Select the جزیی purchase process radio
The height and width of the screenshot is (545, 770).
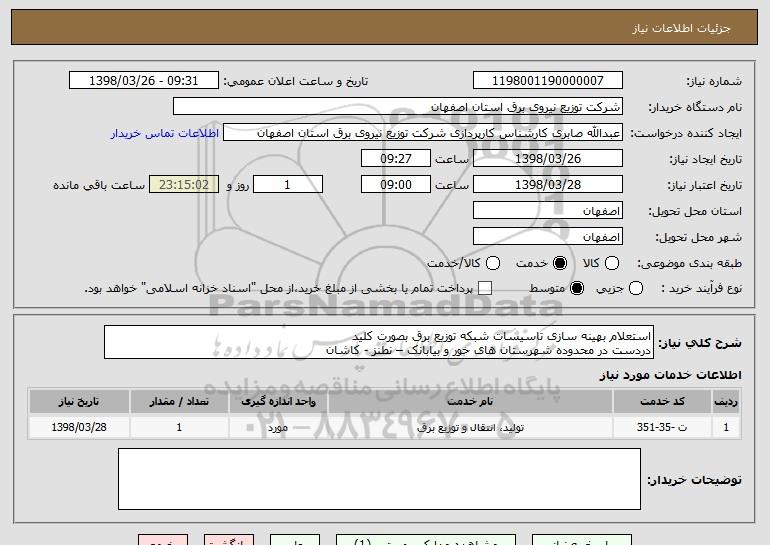635,288
